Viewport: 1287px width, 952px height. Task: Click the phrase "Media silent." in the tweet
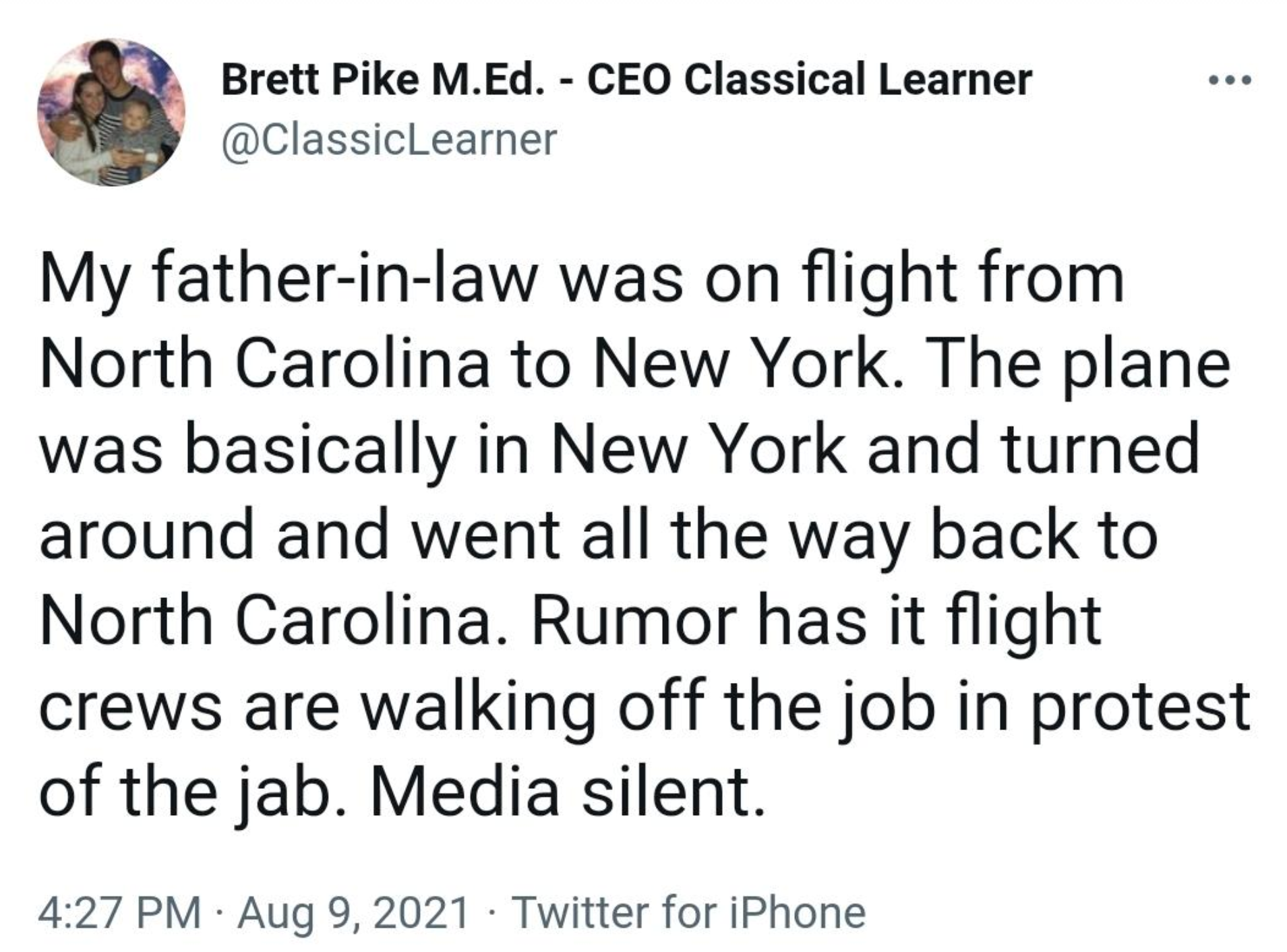coord(567,791)
